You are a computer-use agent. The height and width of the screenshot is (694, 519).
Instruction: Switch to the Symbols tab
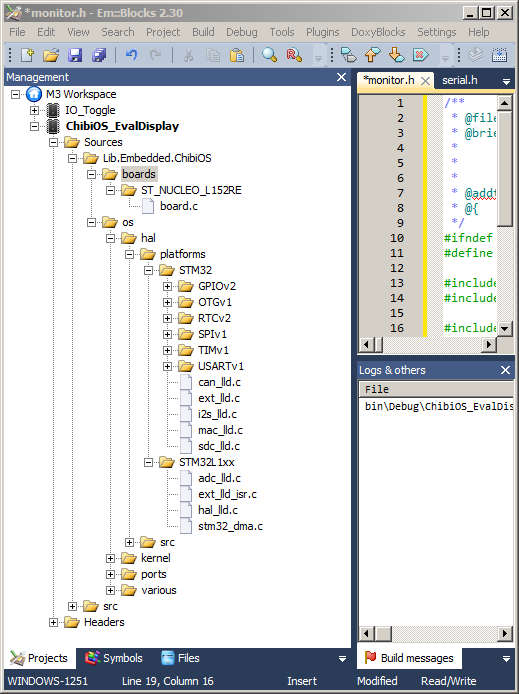coord(114,658)
